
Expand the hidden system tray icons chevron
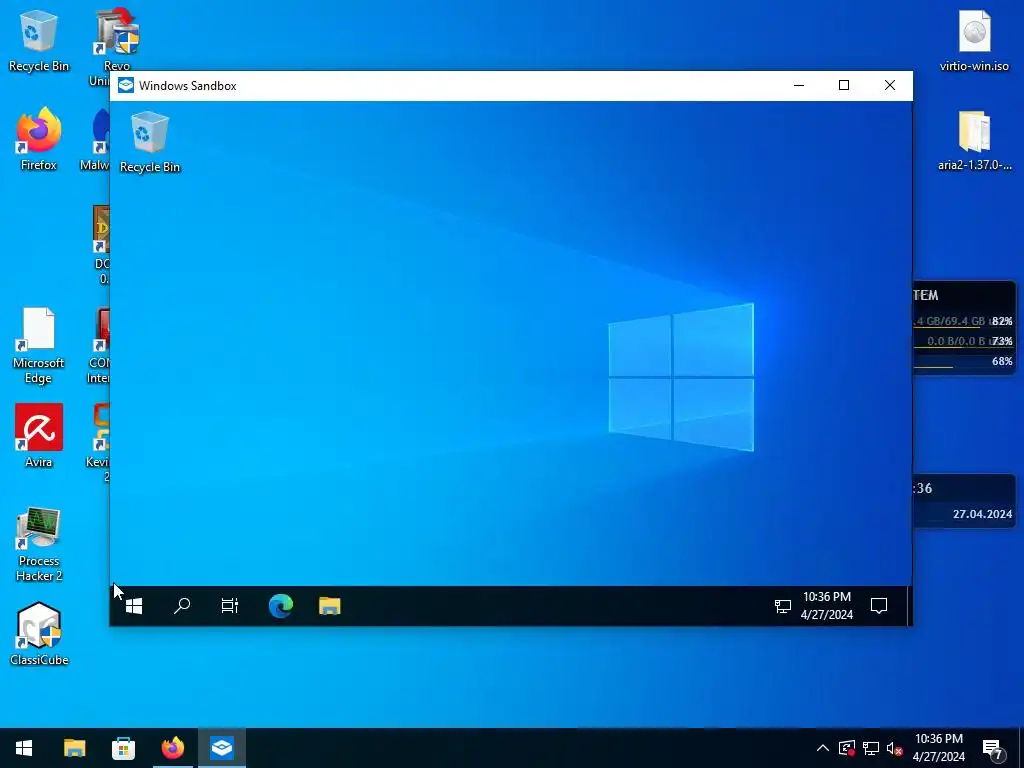click(823, 748)
